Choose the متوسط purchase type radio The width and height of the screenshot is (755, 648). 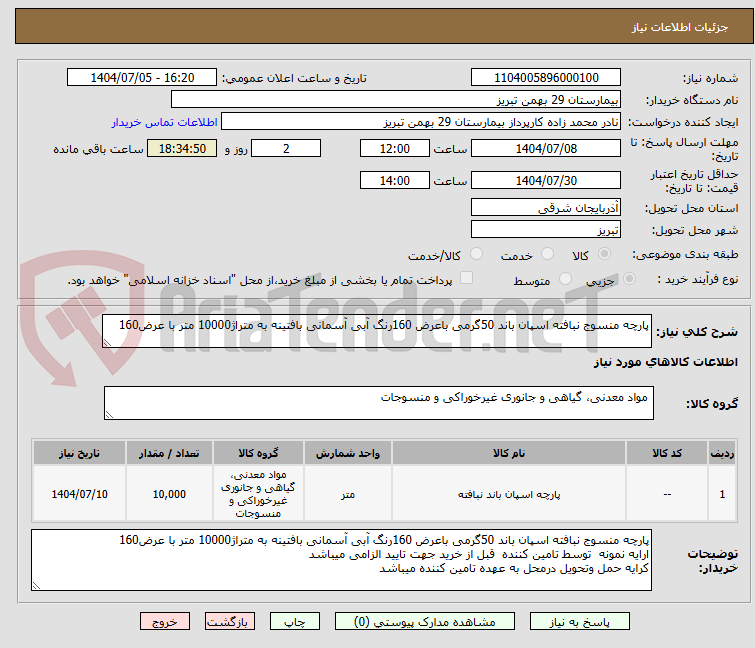click(565, 279)
